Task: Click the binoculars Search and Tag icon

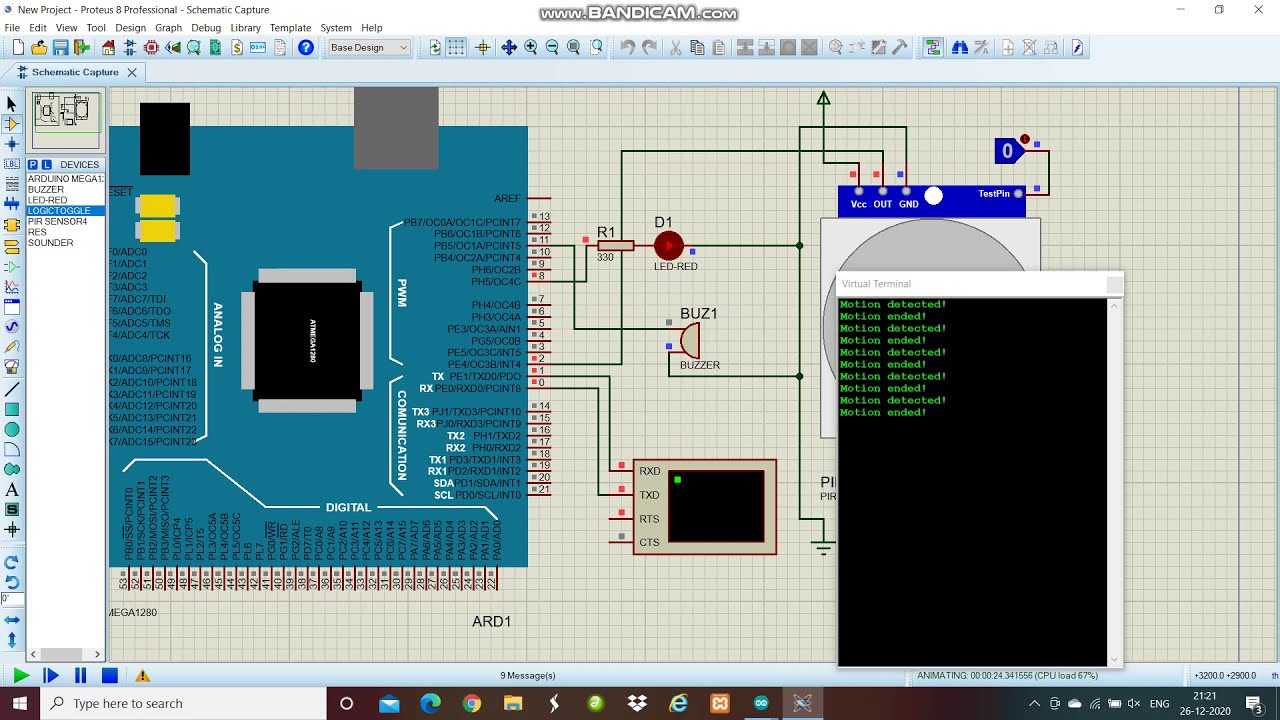Action: pyautogui.click(x=959, y=48)
